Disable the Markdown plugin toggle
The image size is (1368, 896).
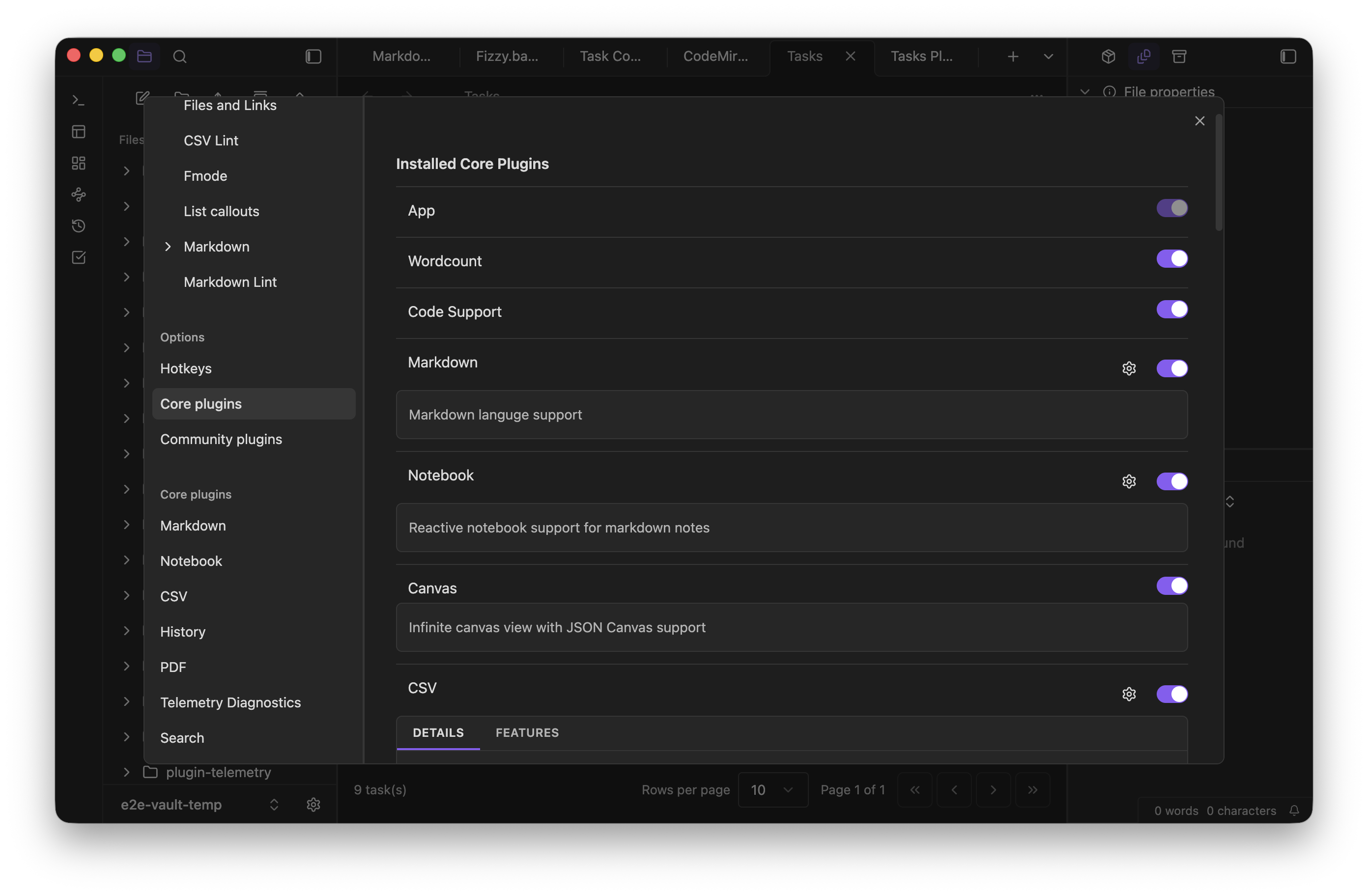click(1172, 368)
